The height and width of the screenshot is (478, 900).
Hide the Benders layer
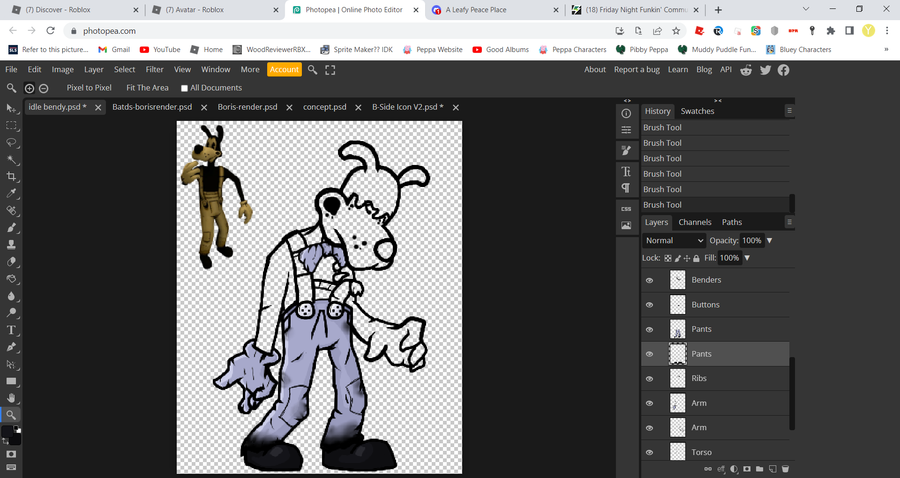(650, 281)
